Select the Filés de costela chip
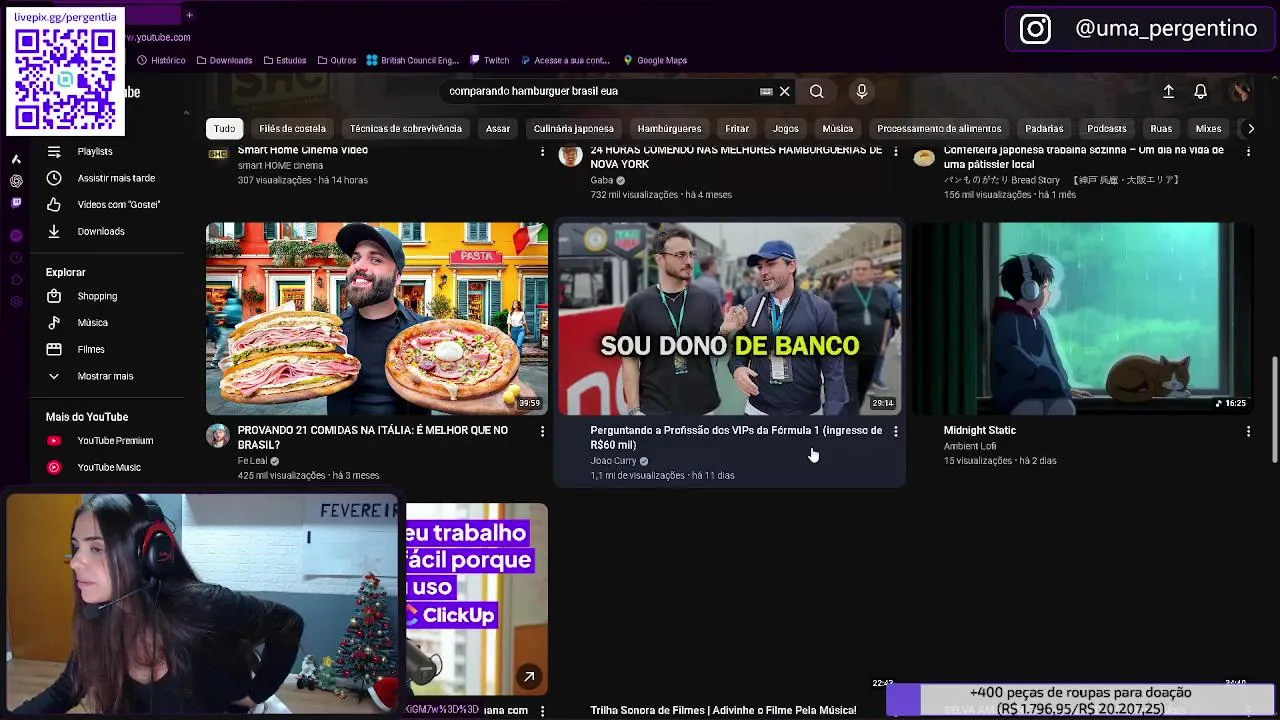The image size is (1280, 720). pyautogui.click(x=292, y=128)
